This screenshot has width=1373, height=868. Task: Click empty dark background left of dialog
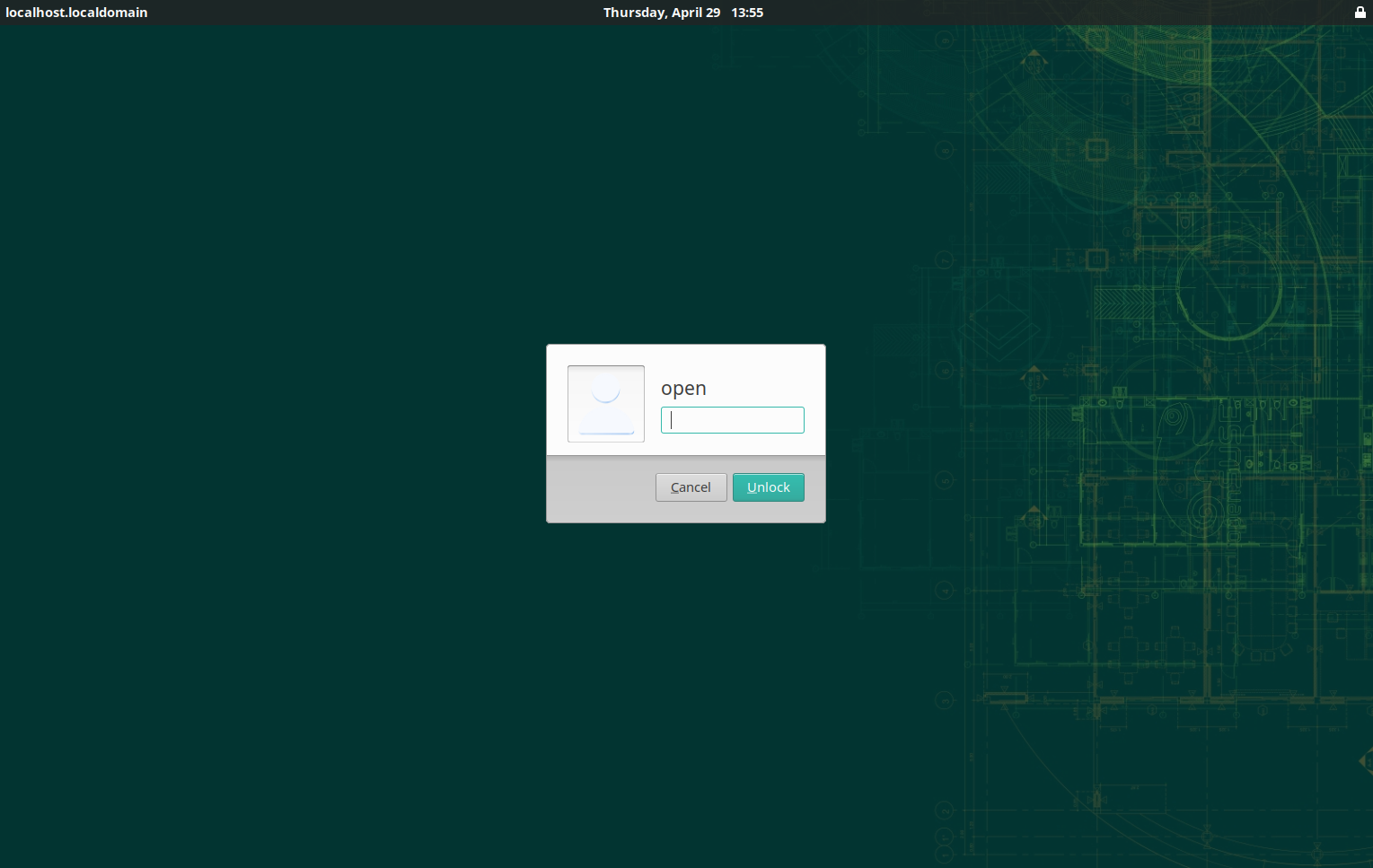[269, 431]
